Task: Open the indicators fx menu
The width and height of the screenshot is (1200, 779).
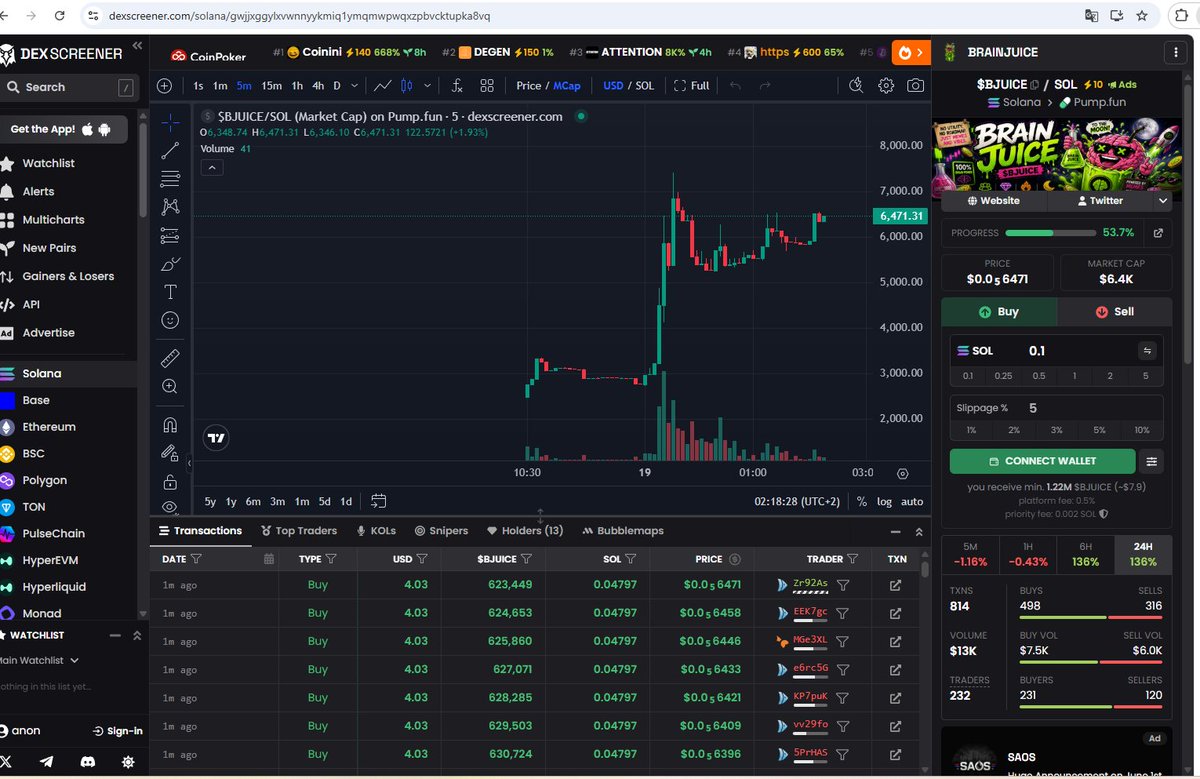Action: point(457,86)
